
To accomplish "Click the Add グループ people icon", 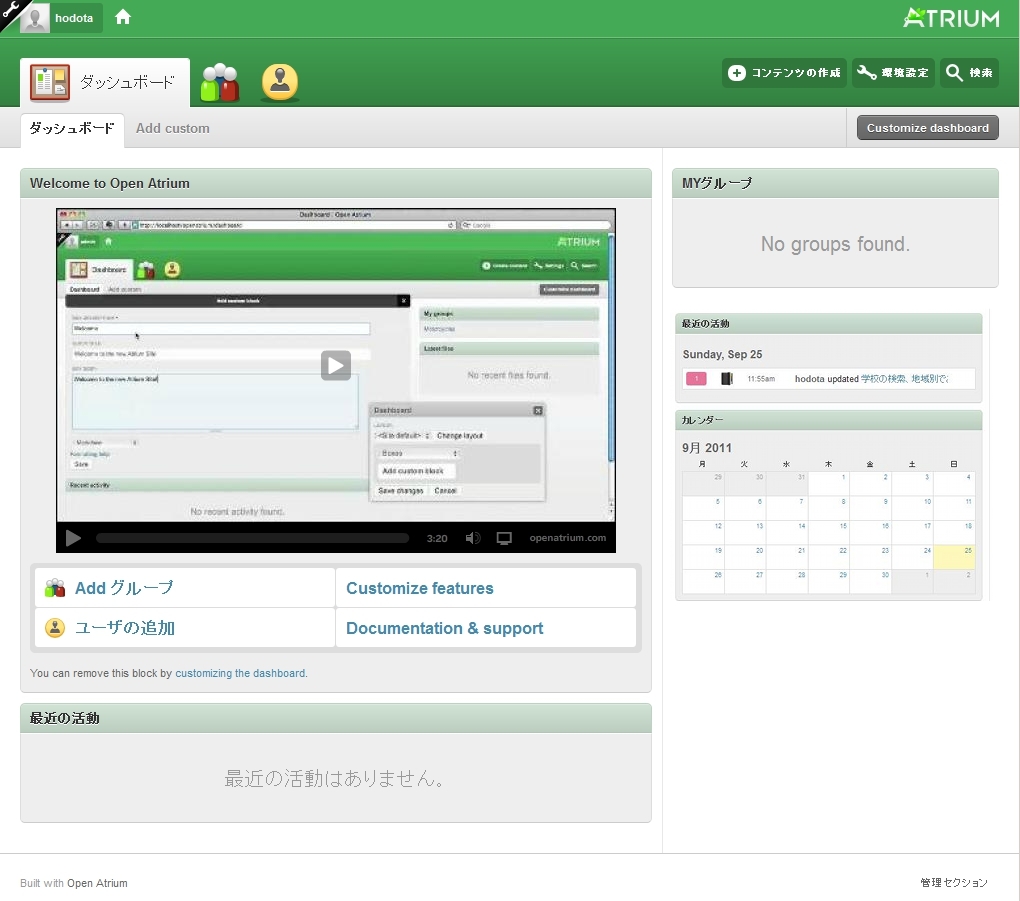I will click(x=55, y=588).
